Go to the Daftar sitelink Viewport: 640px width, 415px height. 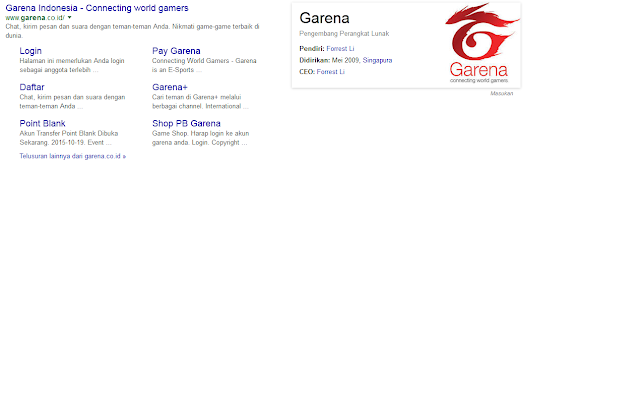[x=32, y=87]
